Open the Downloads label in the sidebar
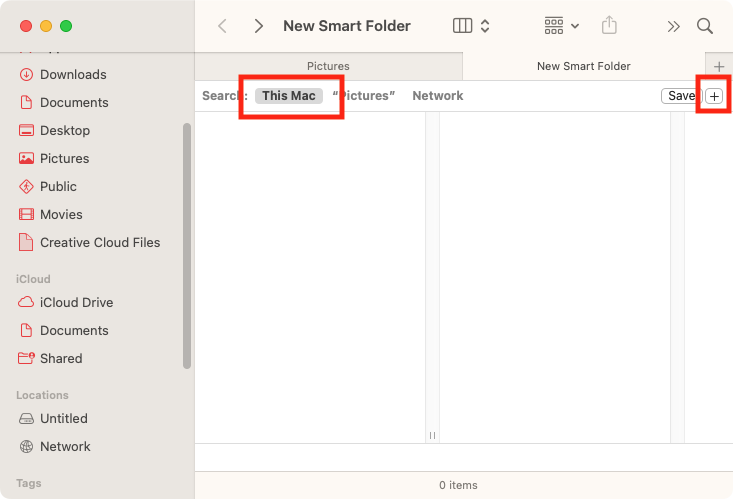 click(73, 74)
